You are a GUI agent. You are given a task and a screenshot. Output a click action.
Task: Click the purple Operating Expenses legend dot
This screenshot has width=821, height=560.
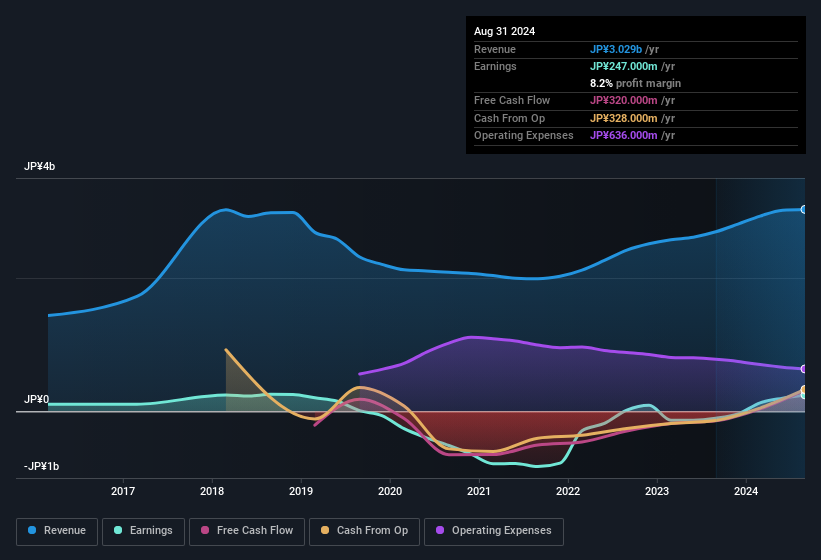pos(440,531)
